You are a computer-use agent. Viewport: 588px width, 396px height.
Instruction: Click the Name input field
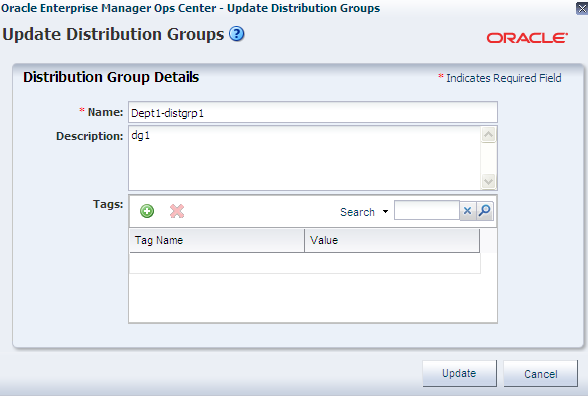click(x=313, y=112)
